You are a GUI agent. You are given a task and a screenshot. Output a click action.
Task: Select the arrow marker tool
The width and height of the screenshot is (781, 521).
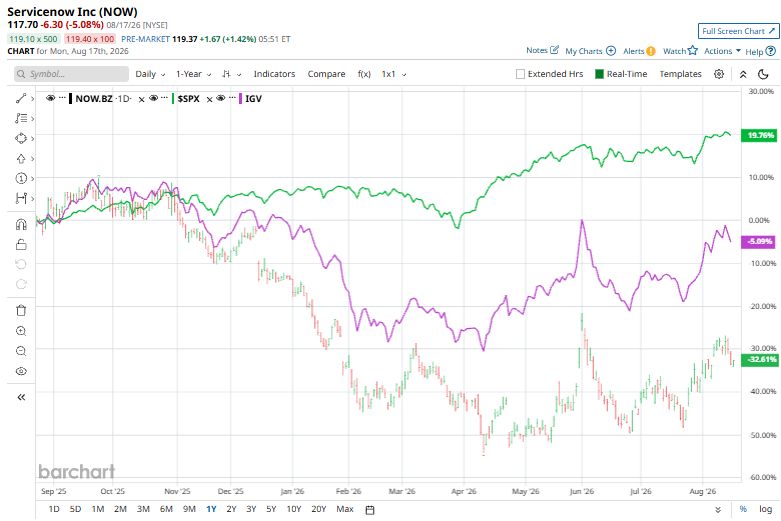(x=20, y=158)
